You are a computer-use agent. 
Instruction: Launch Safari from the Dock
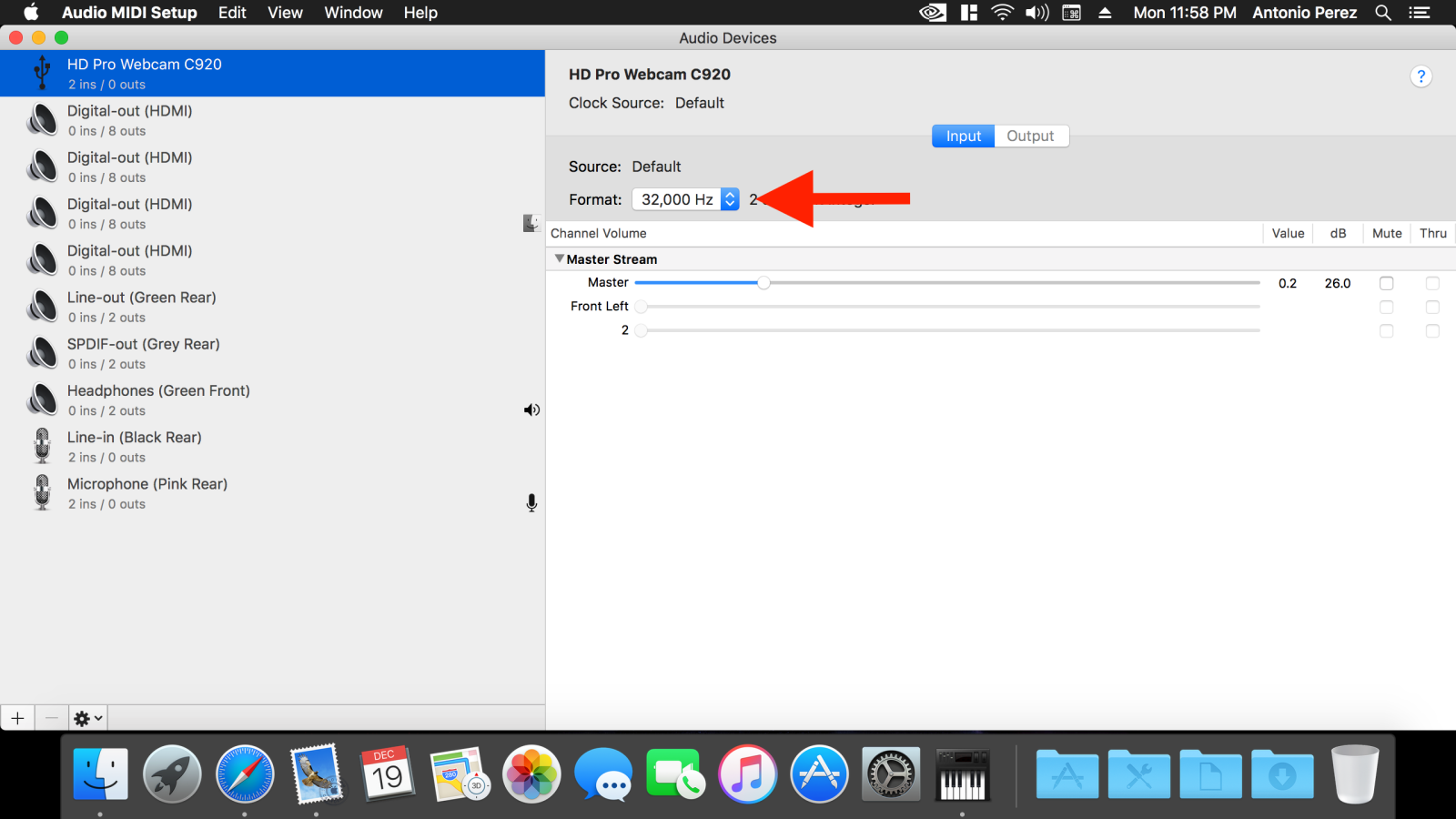(245, 773)
